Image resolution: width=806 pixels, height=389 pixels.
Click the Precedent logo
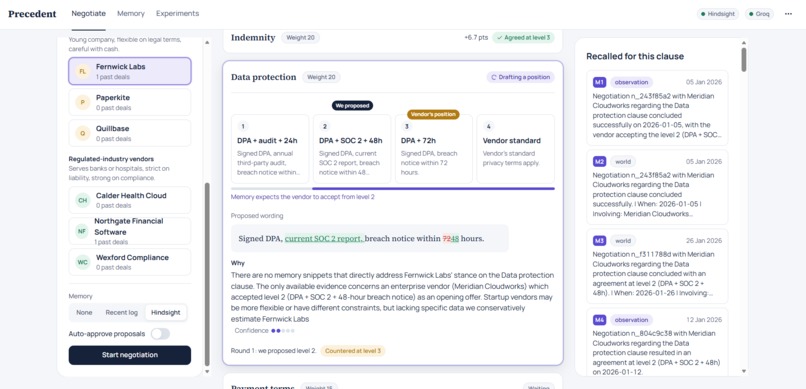(32, 14)
